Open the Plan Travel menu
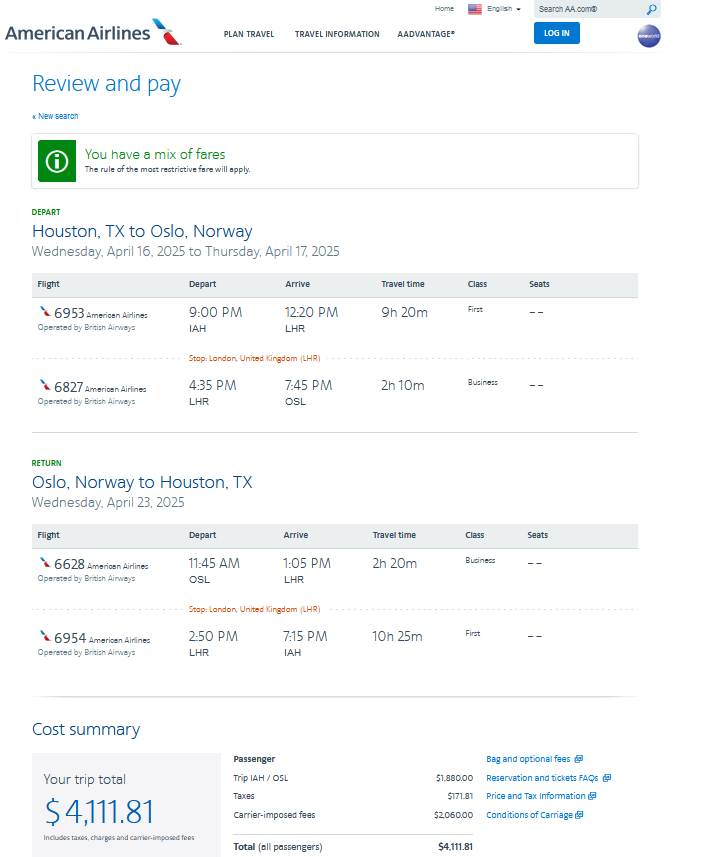 [x=249, y=34]
